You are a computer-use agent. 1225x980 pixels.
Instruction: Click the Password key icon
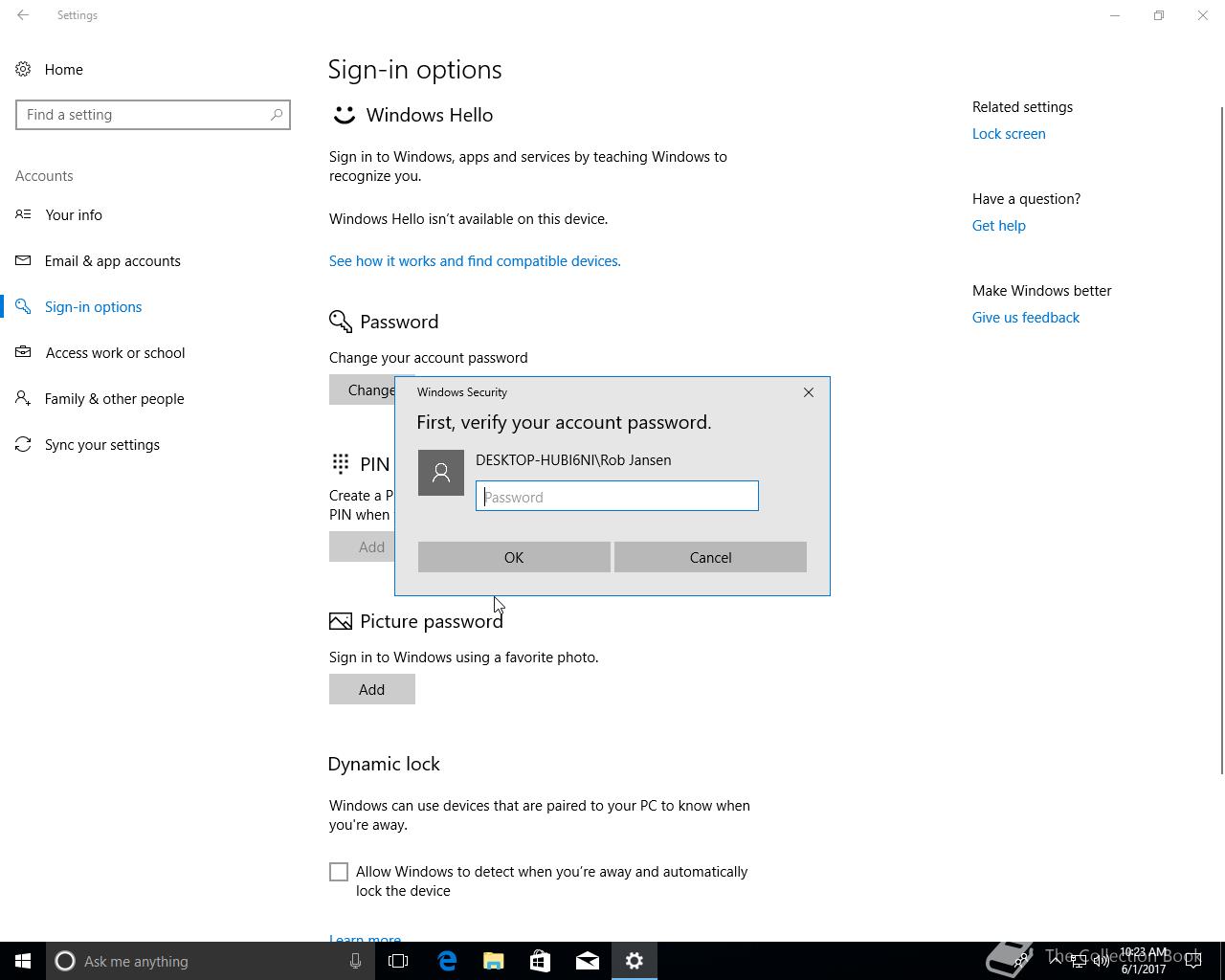340,322
